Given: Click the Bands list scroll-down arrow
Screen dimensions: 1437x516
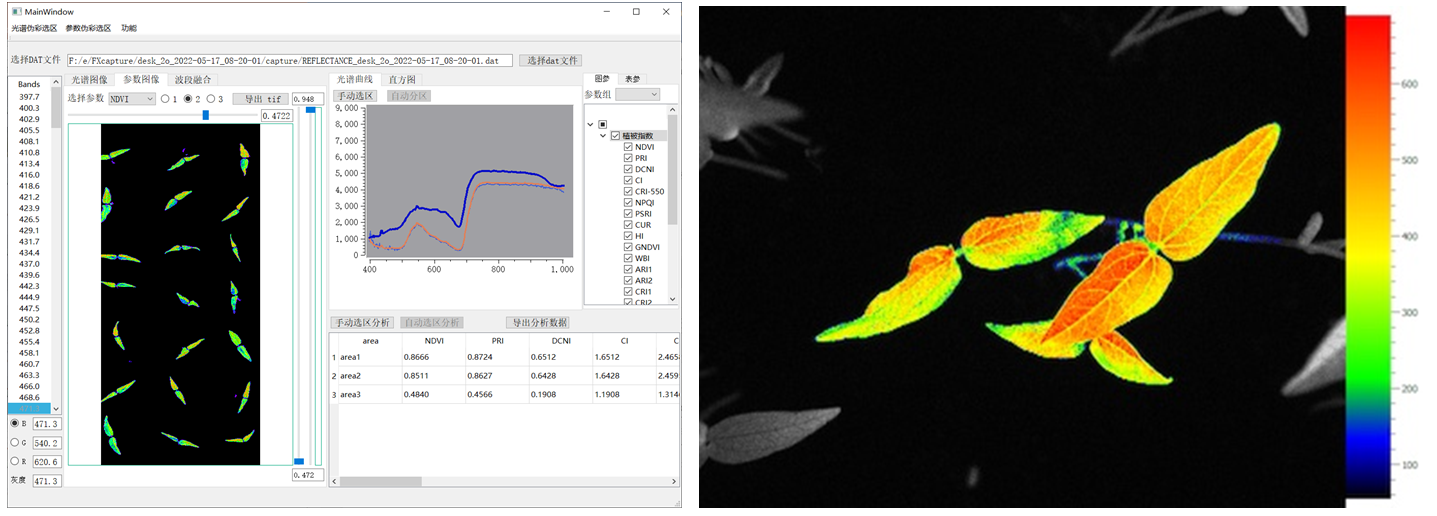Looking at the screenshot, I should 56,408.
